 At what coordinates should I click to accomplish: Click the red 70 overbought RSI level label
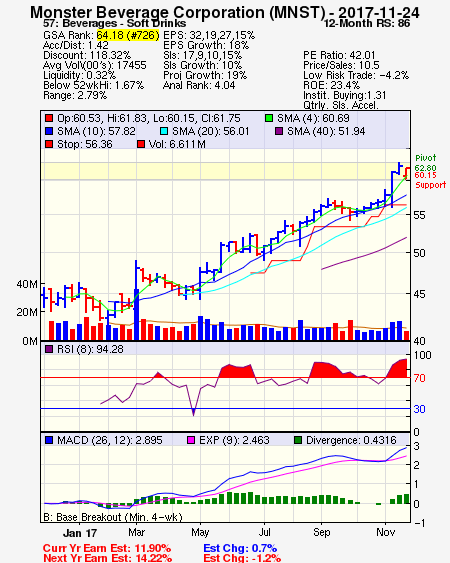tap(419, 378)
